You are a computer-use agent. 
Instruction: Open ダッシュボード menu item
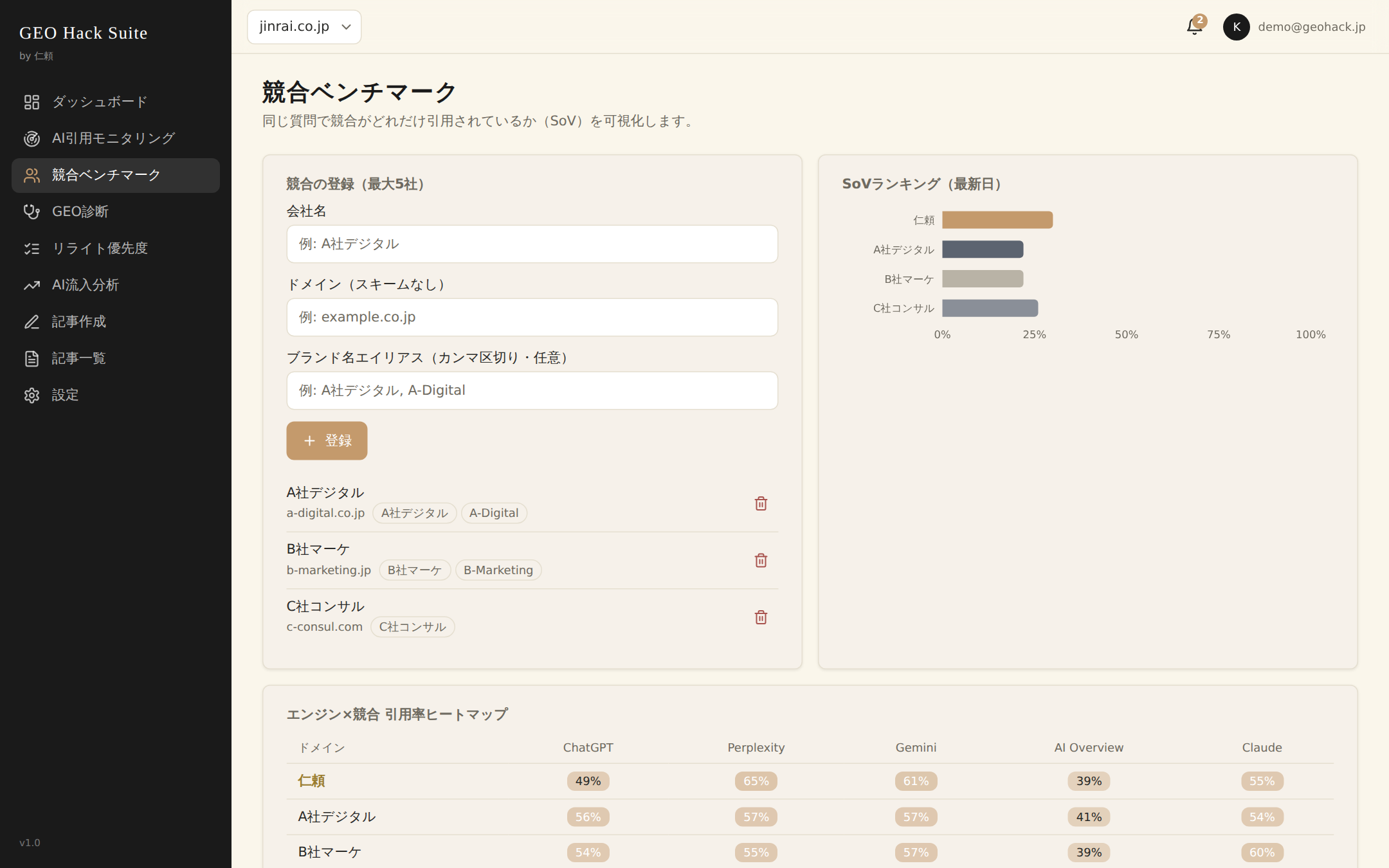pos(116,102)
